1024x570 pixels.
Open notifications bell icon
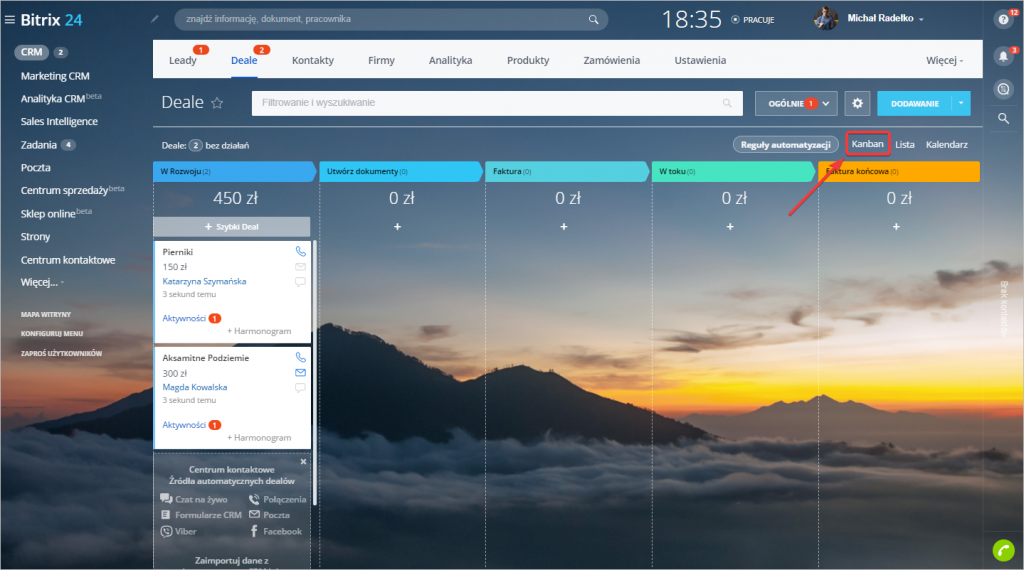click(1003, 56)
